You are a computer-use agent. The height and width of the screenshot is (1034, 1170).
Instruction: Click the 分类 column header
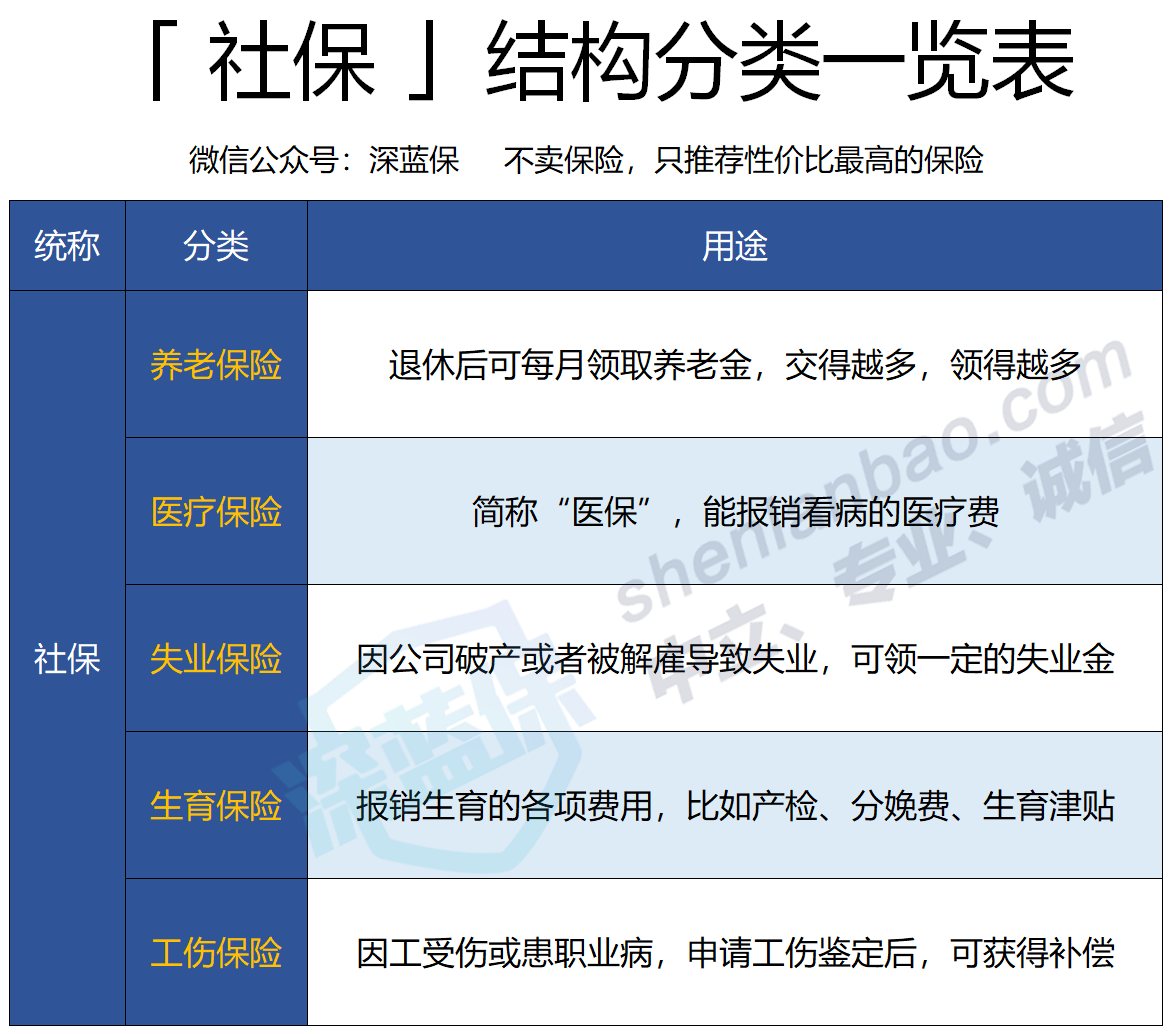(x=215, y=245)
